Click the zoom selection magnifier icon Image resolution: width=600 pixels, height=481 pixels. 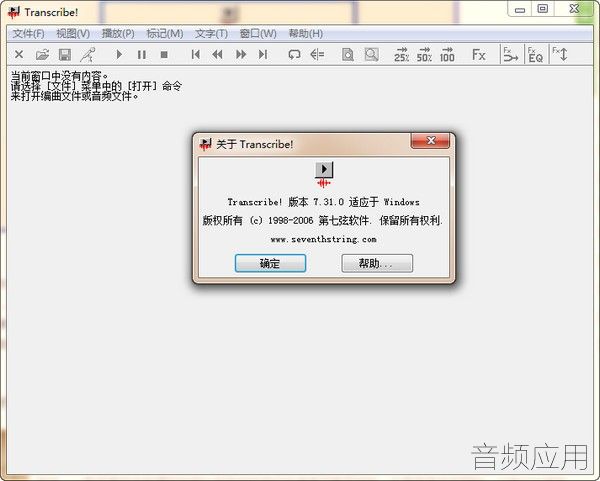point(371,55)
